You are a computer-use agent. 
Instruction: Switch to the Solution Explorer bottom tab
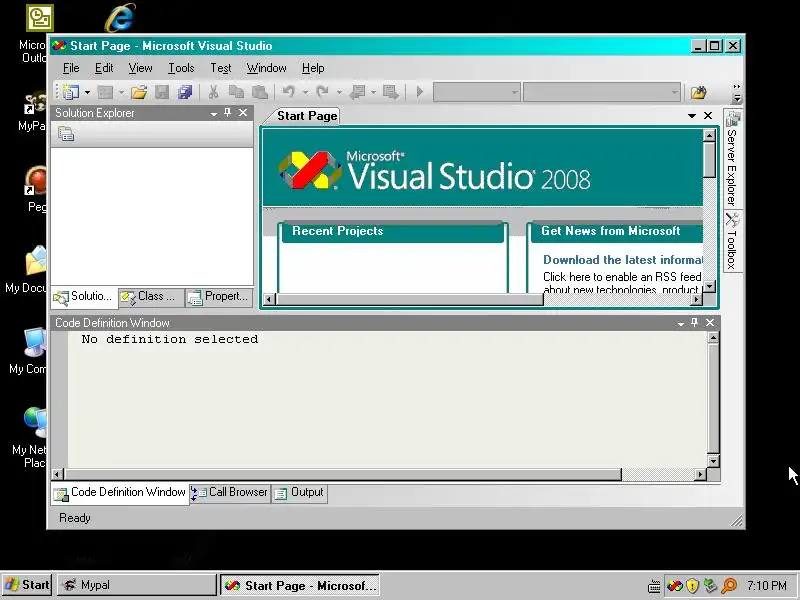[84, 297]
